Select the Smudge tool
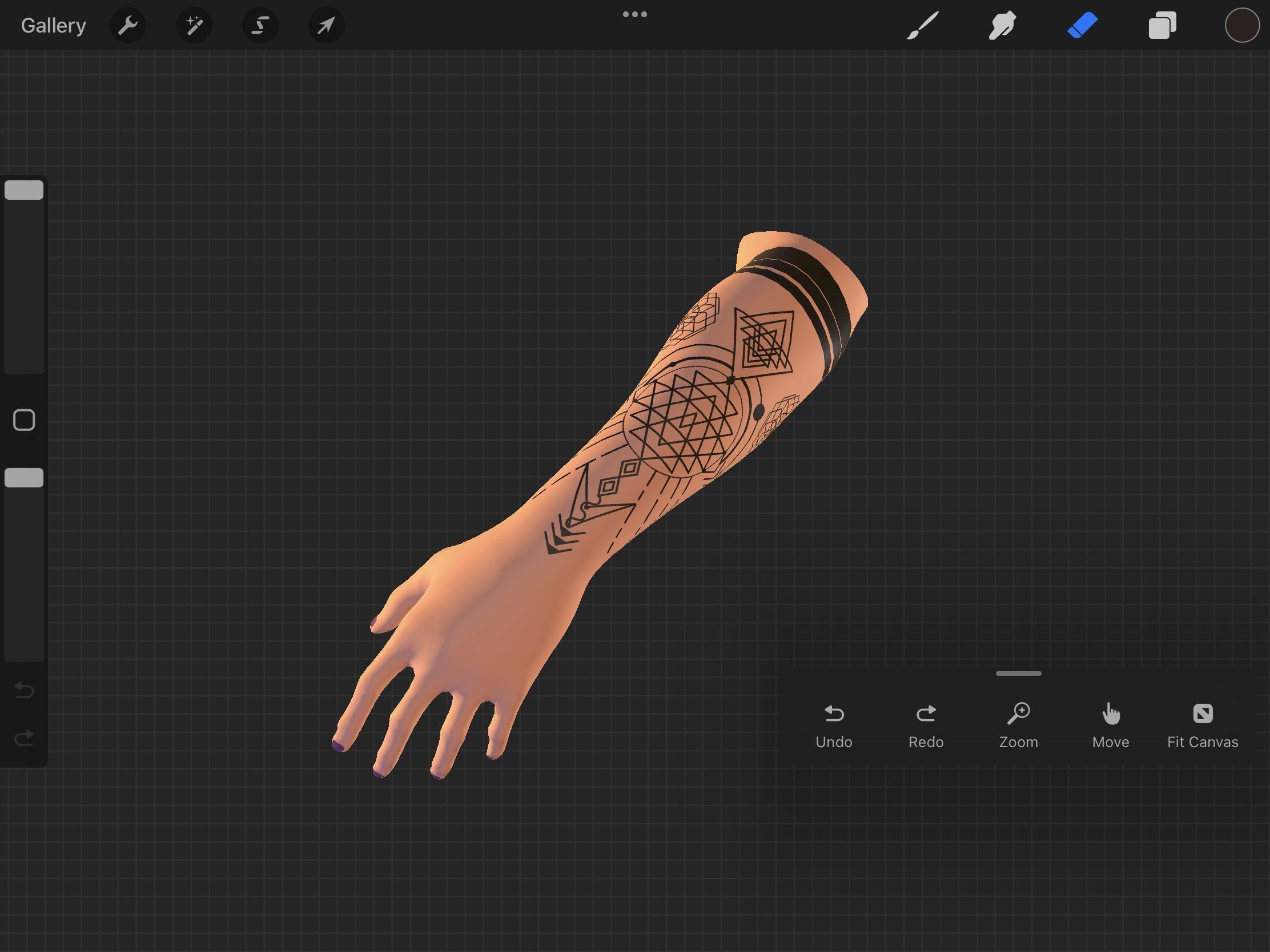Screen dimensions: 1270x952 click(x=1002, y=25)
